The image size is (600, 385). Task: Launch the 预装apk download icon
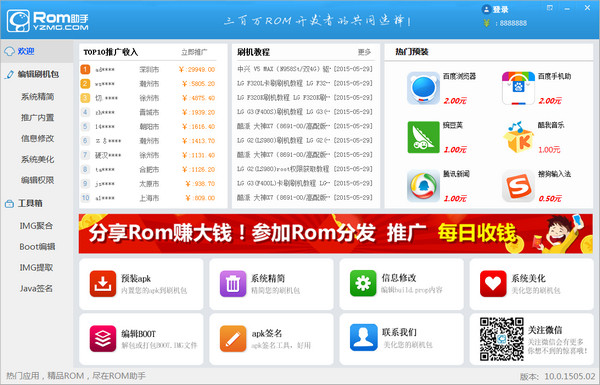[x=103, y=284]
